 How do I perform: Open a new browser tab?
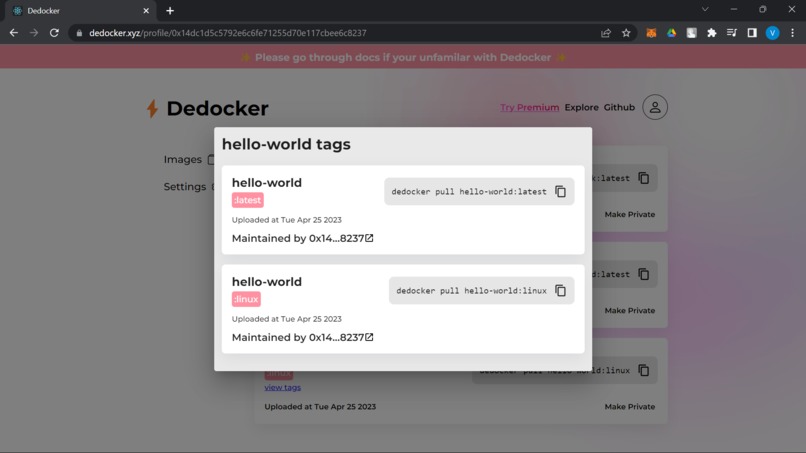170,11
